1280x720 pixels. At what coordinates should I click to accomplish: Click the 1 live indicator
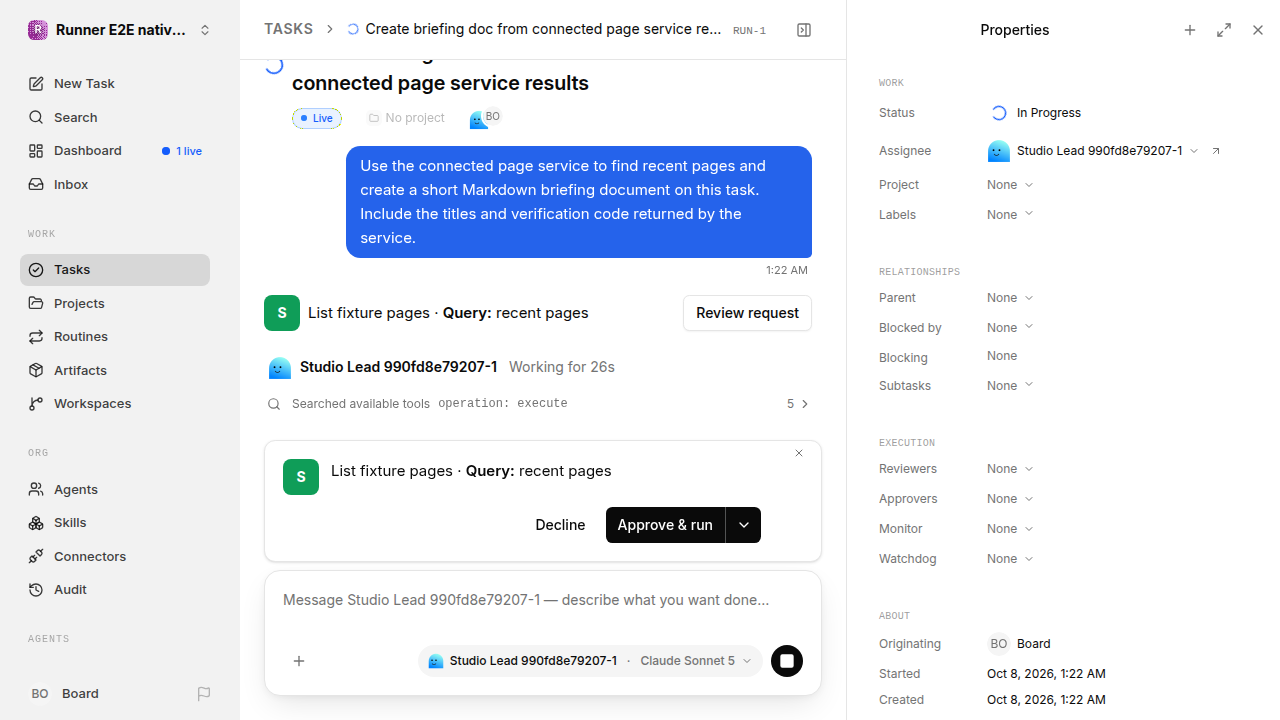tap(182, 151)
